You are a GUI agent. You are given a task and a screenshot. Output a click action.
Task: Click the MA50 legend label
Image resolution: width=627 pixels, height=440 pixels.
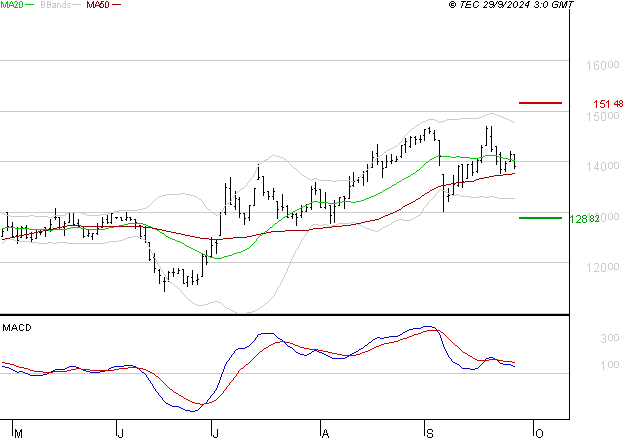(x=98, y=5)
